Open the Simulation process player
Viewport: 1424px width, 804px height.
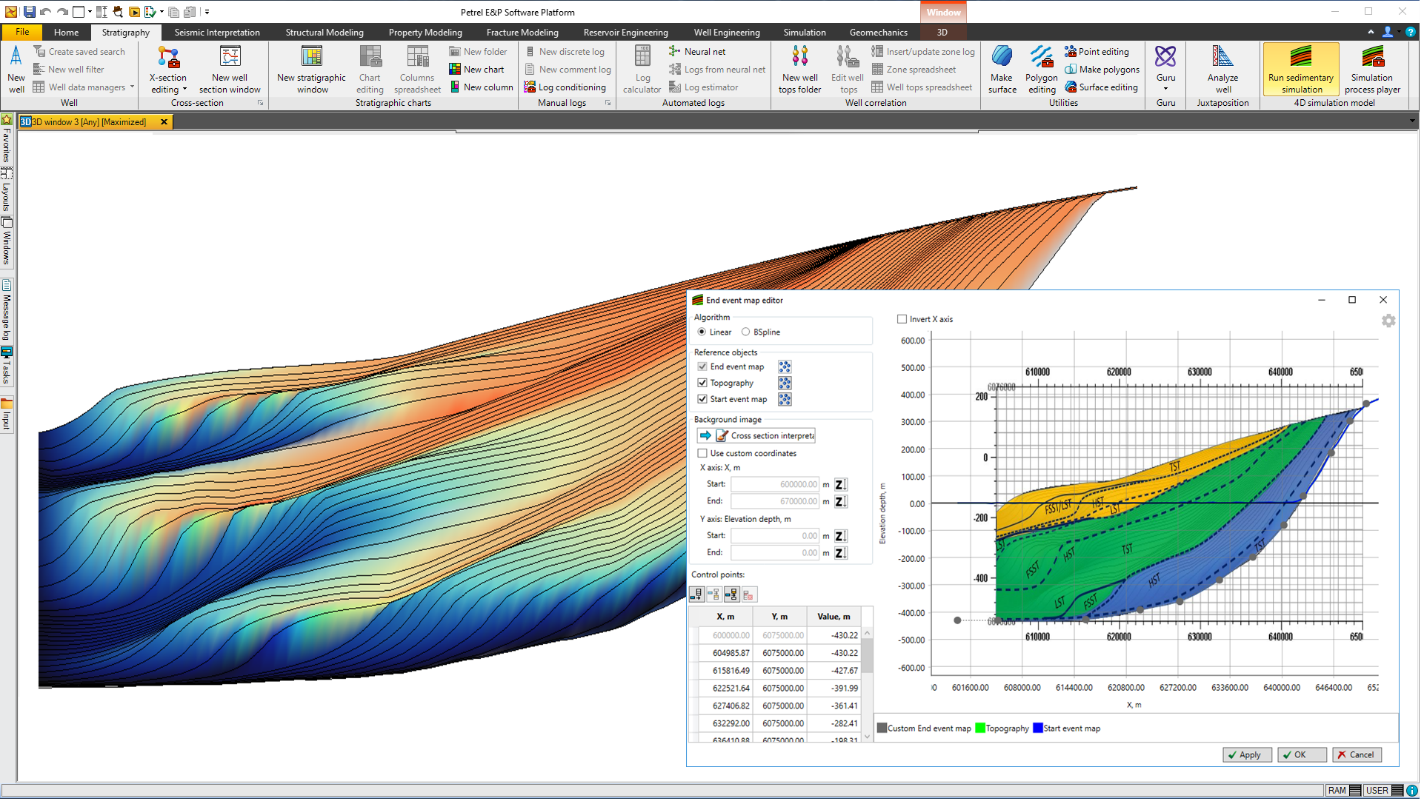coord(1372,67)
